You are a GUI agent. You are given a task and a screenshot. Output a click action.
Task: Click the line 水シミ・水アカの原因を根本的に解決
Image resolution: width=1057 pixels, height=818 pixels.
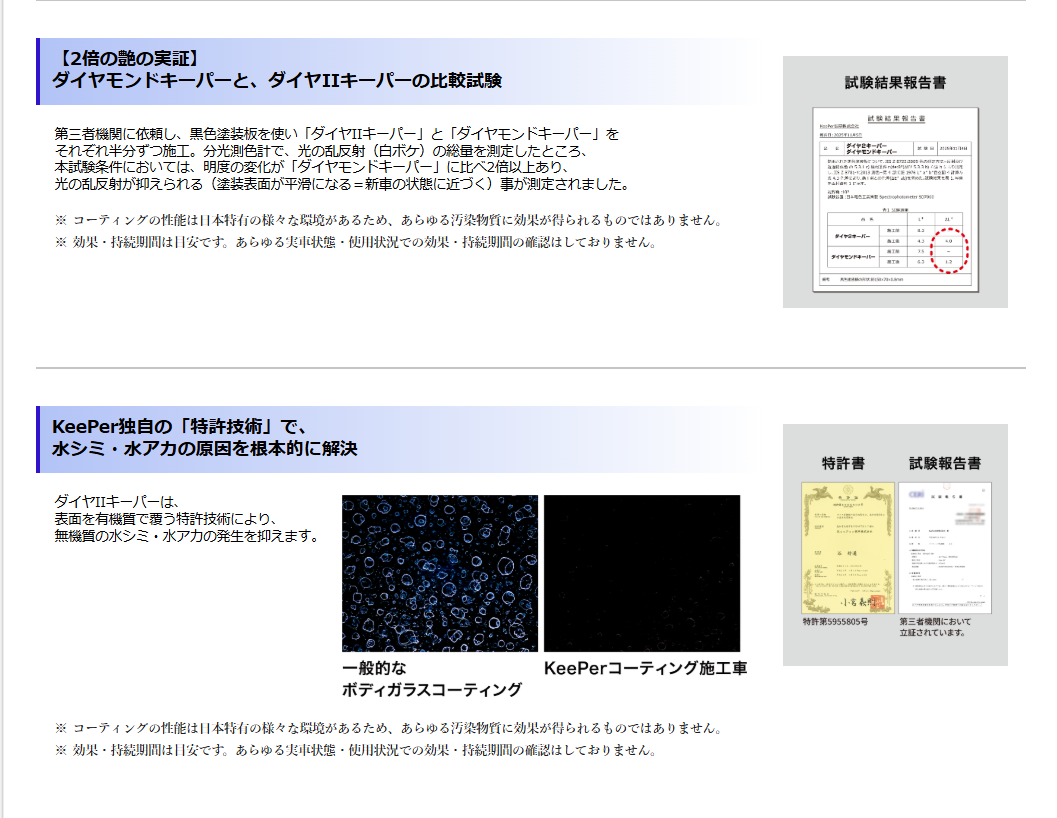[x=204, y=449]
